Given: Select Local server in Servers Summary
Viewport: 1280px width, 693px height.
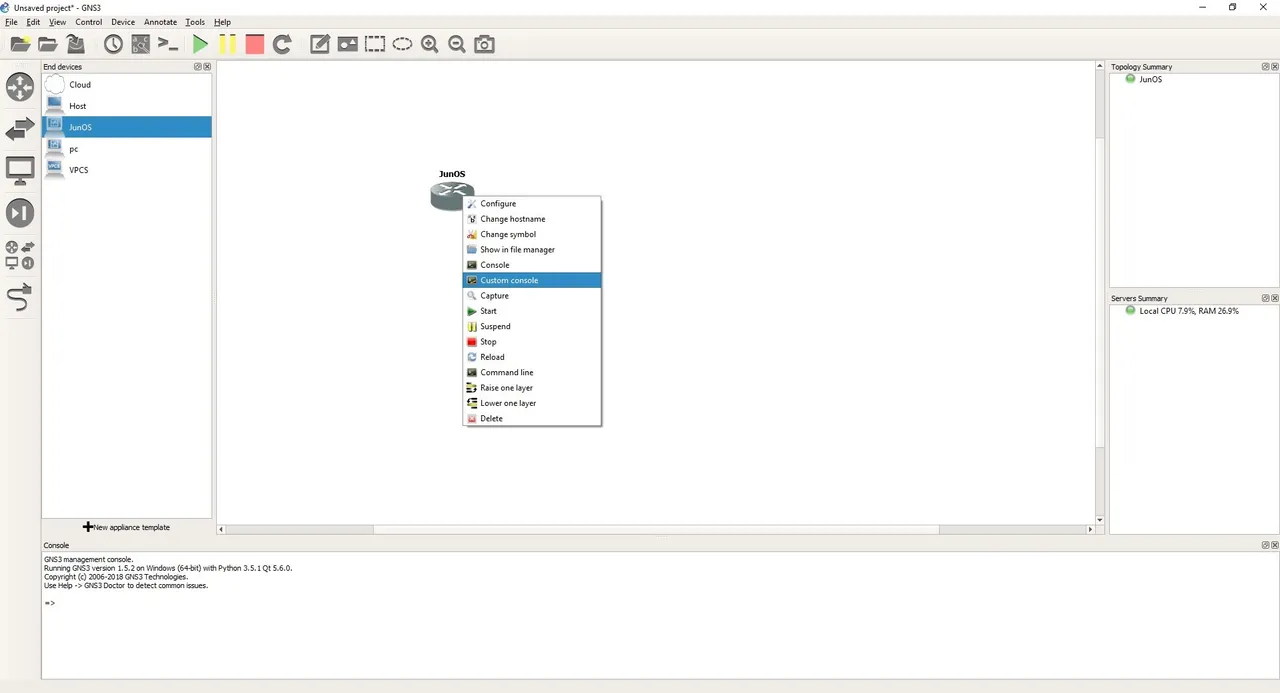Looking at the screenshot, I should [x=1188, y=311].
